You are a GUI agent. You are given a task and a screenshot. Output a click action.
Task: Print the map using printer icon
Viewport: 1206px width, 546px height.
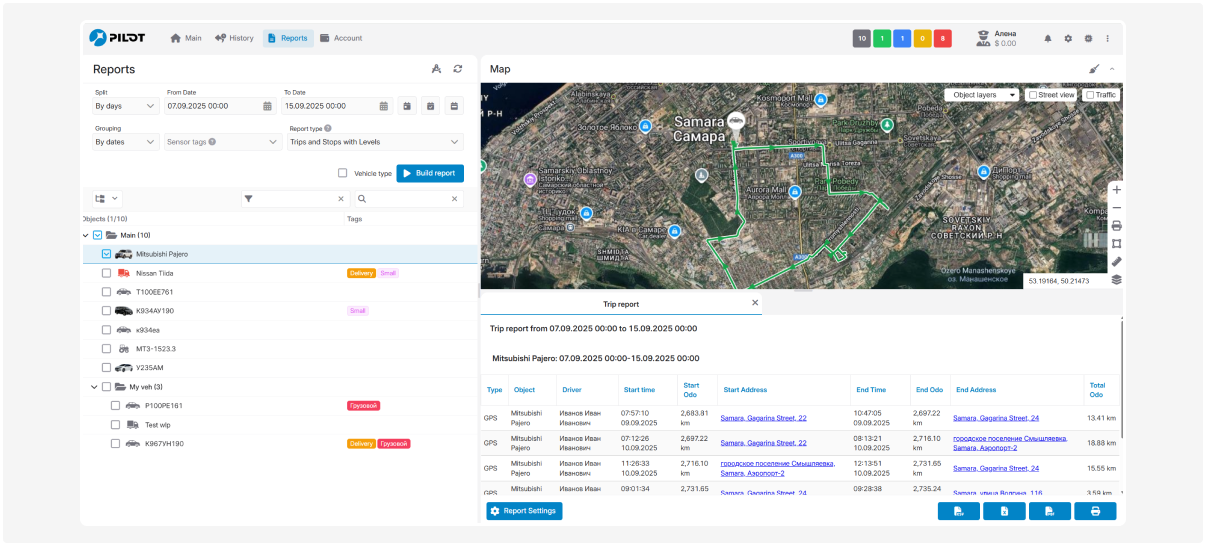1116,225
